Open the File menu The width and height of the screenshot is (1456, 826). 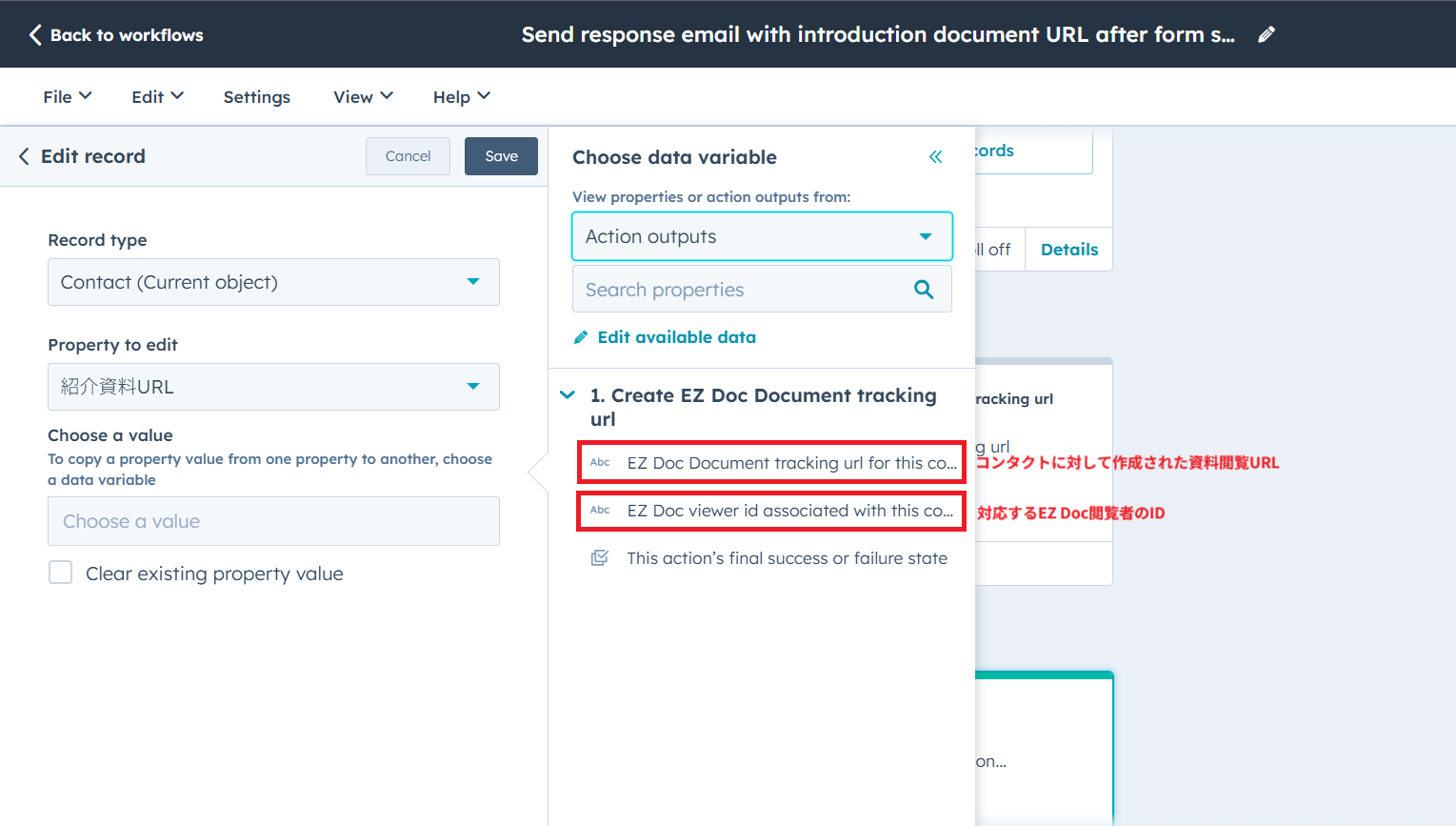pos(67,97)
